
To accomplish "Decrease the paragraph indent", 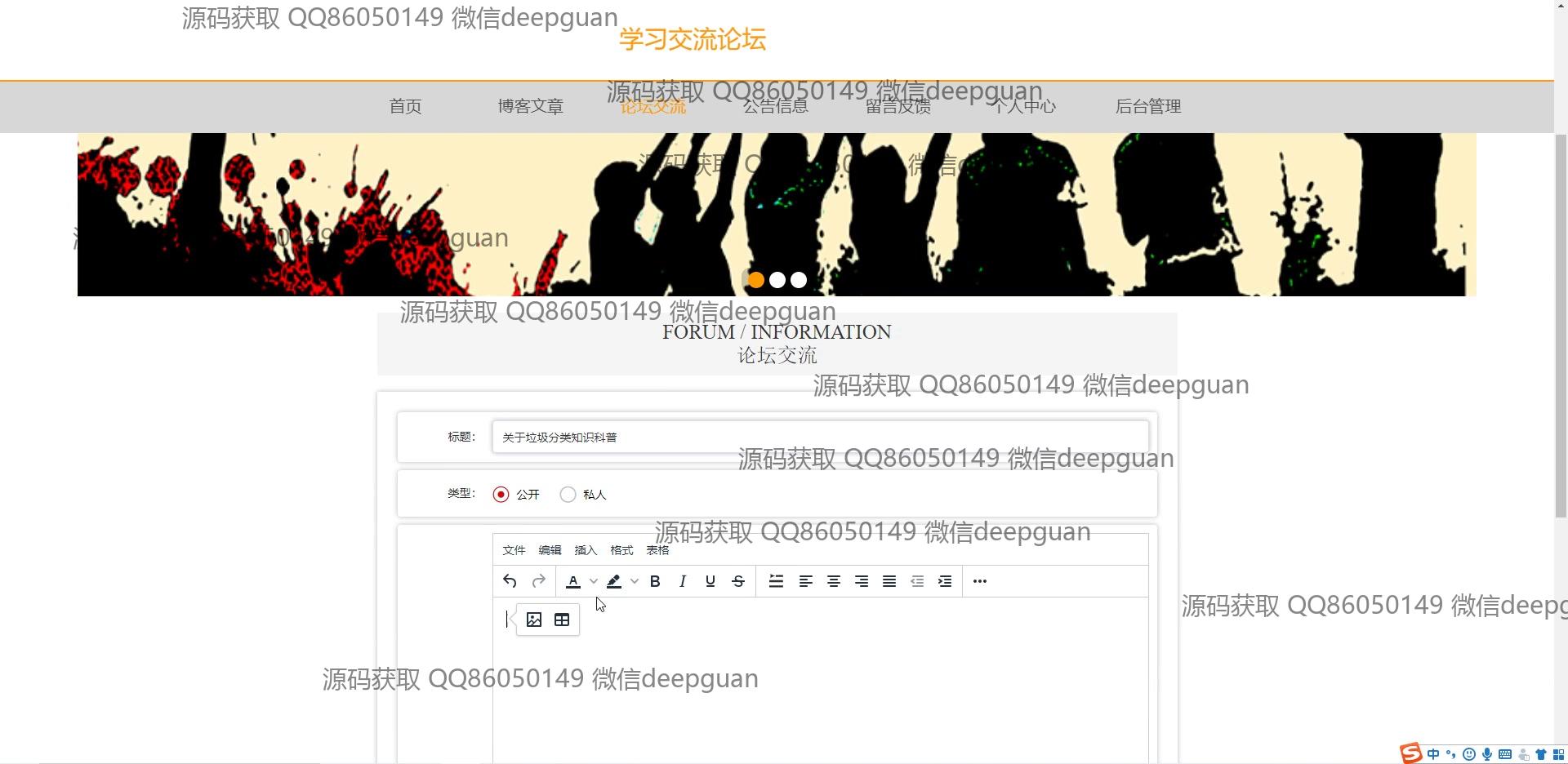I will tap(917, 581).
